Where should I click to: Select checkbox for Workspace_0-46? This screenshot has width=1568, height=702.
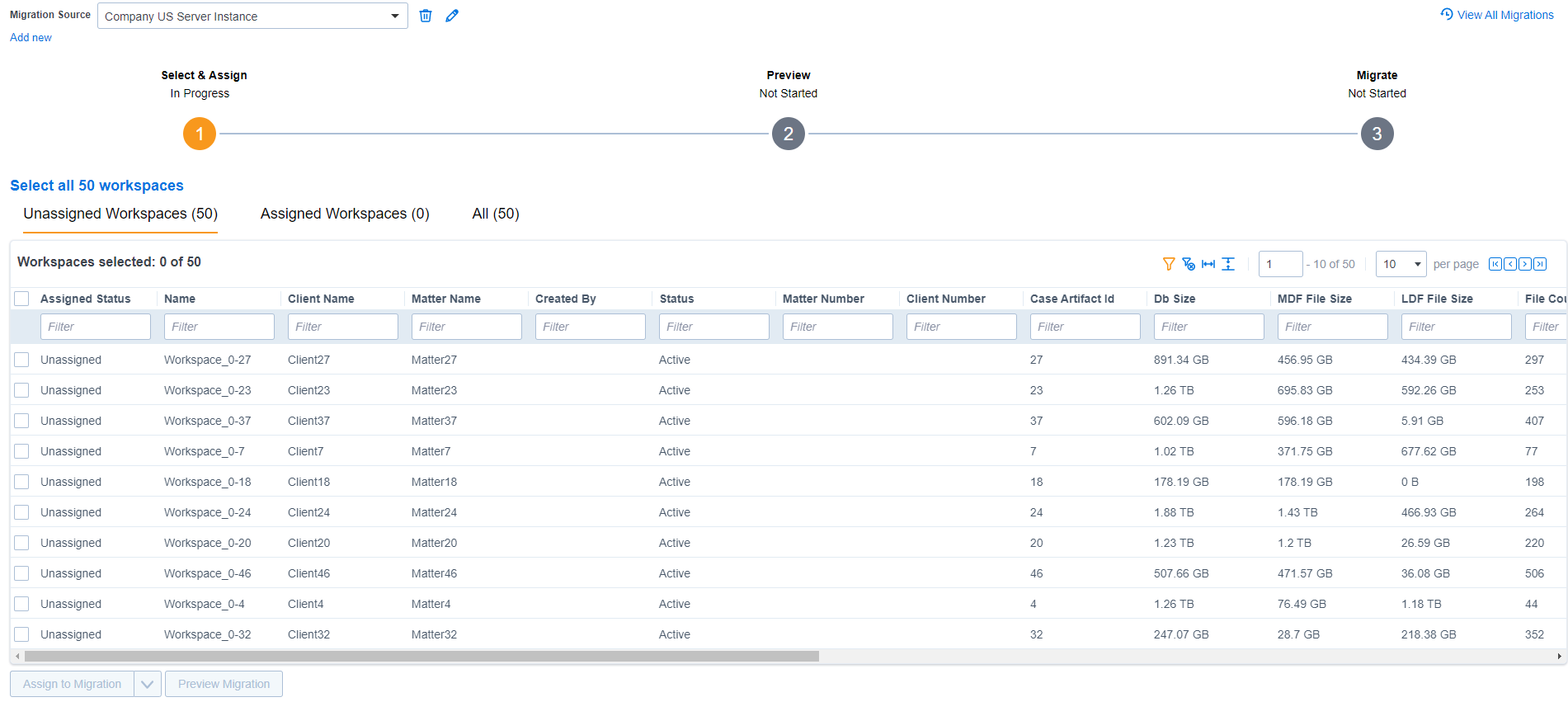point(21,573)
